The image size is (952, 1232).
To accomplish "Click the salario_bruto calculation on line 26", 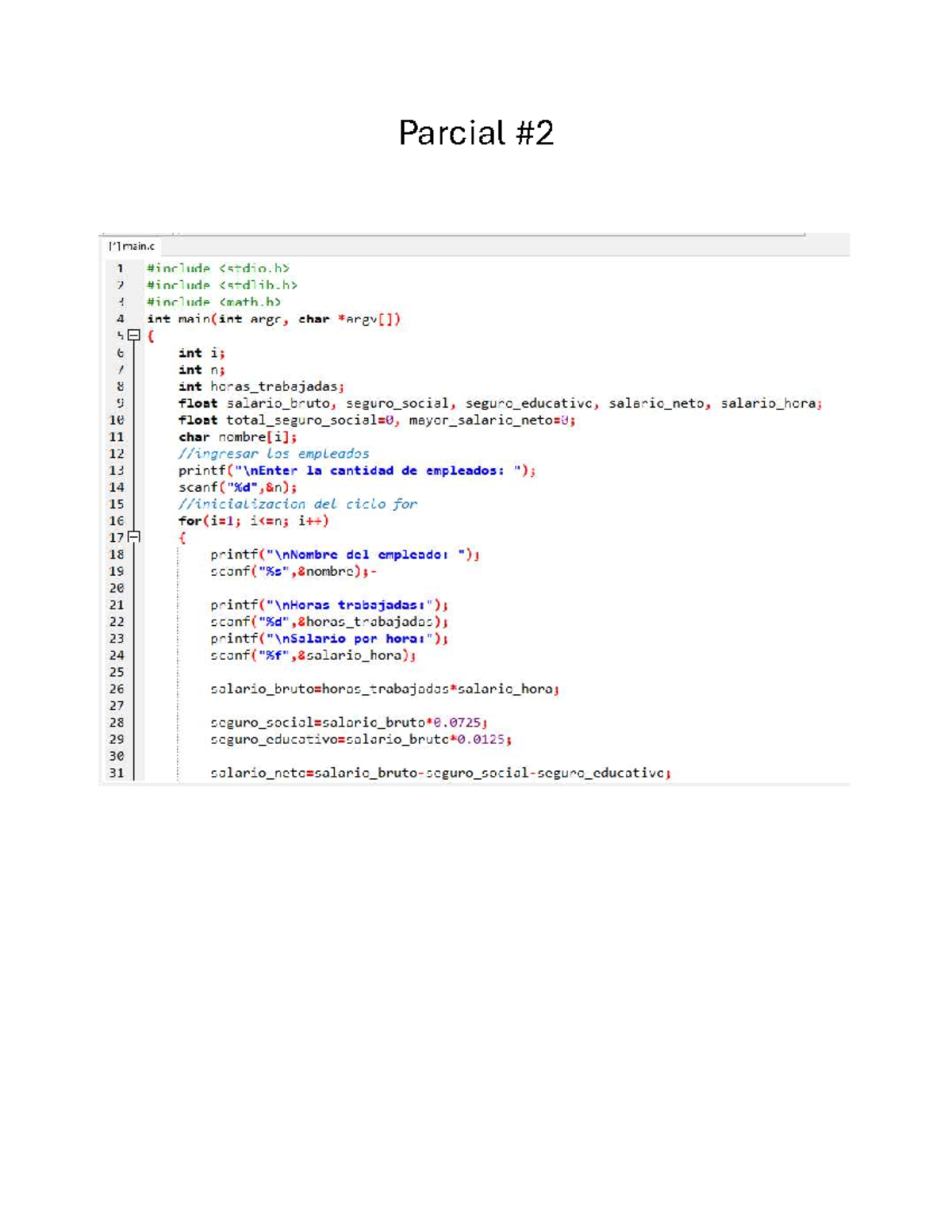I will 385,689.
